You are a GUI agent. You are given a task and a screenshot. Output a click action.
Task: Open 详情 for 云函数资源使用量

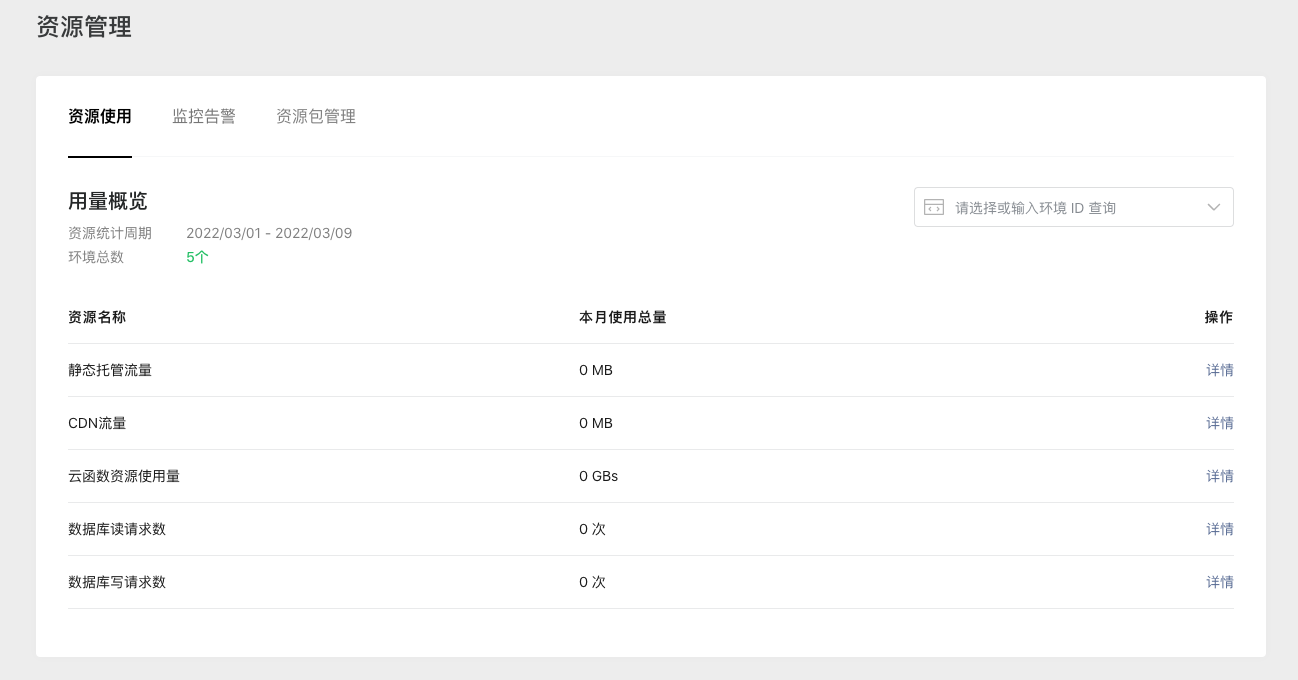click(x=1220, y=476)
